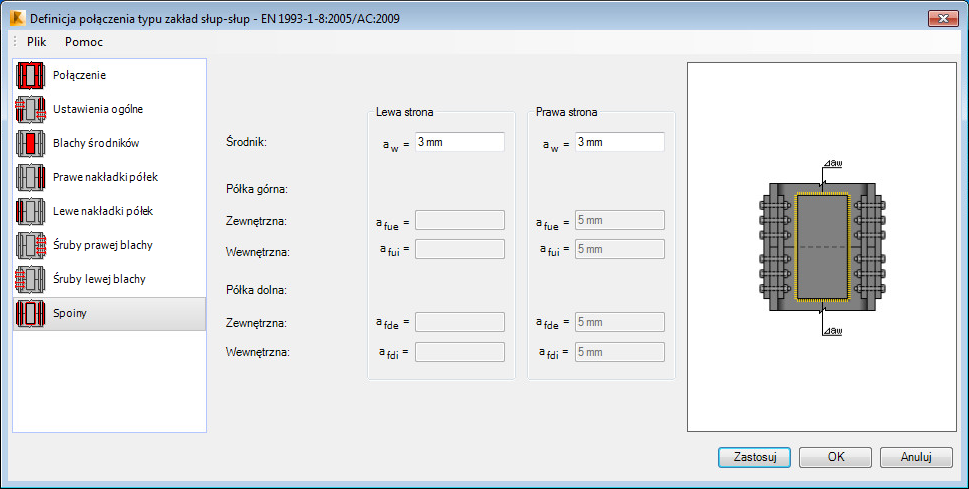Click right side afue field showing 5 mm
This screenshot has width=969, height=489.
pos(620,220)
